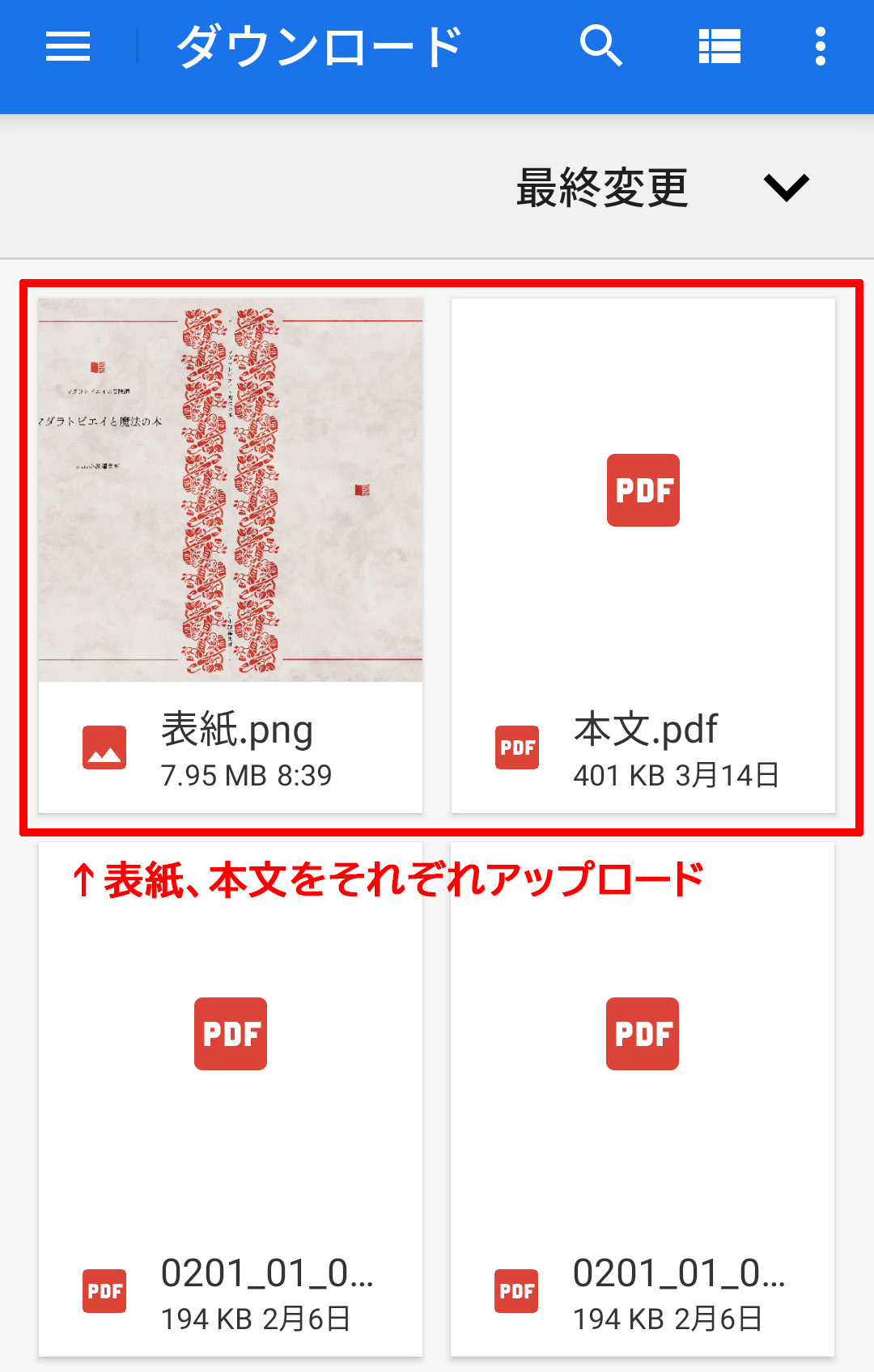Open the large PDF icon for 本文.pdf

pos(643,490)
